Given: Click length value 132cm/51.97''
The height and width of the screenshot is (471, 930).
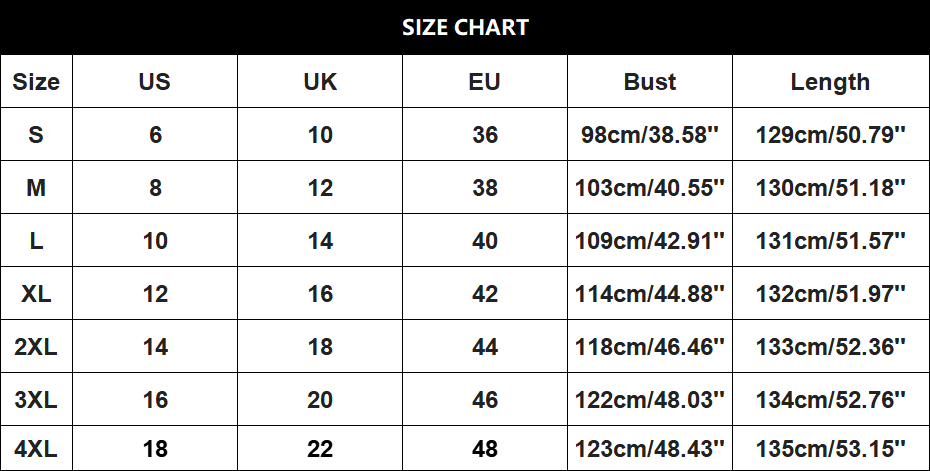Looking at the screenshot, I should pos(830,294).
